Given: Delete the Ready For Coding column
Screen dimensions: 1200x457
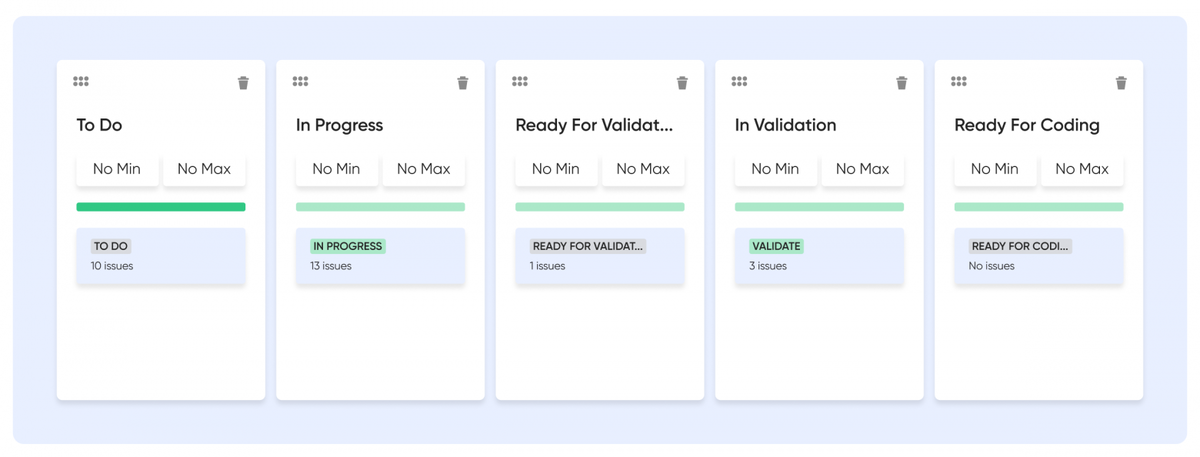Looking at the screenshot, I should click(1121, 83).
